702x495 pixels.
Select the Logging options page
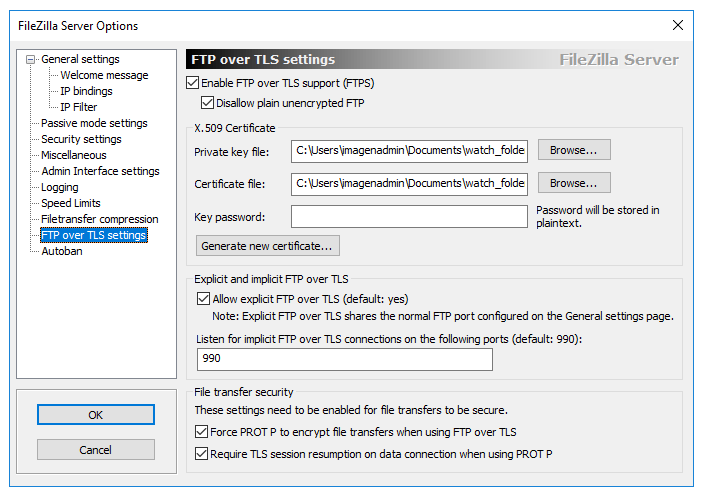(x=60, y=188)
